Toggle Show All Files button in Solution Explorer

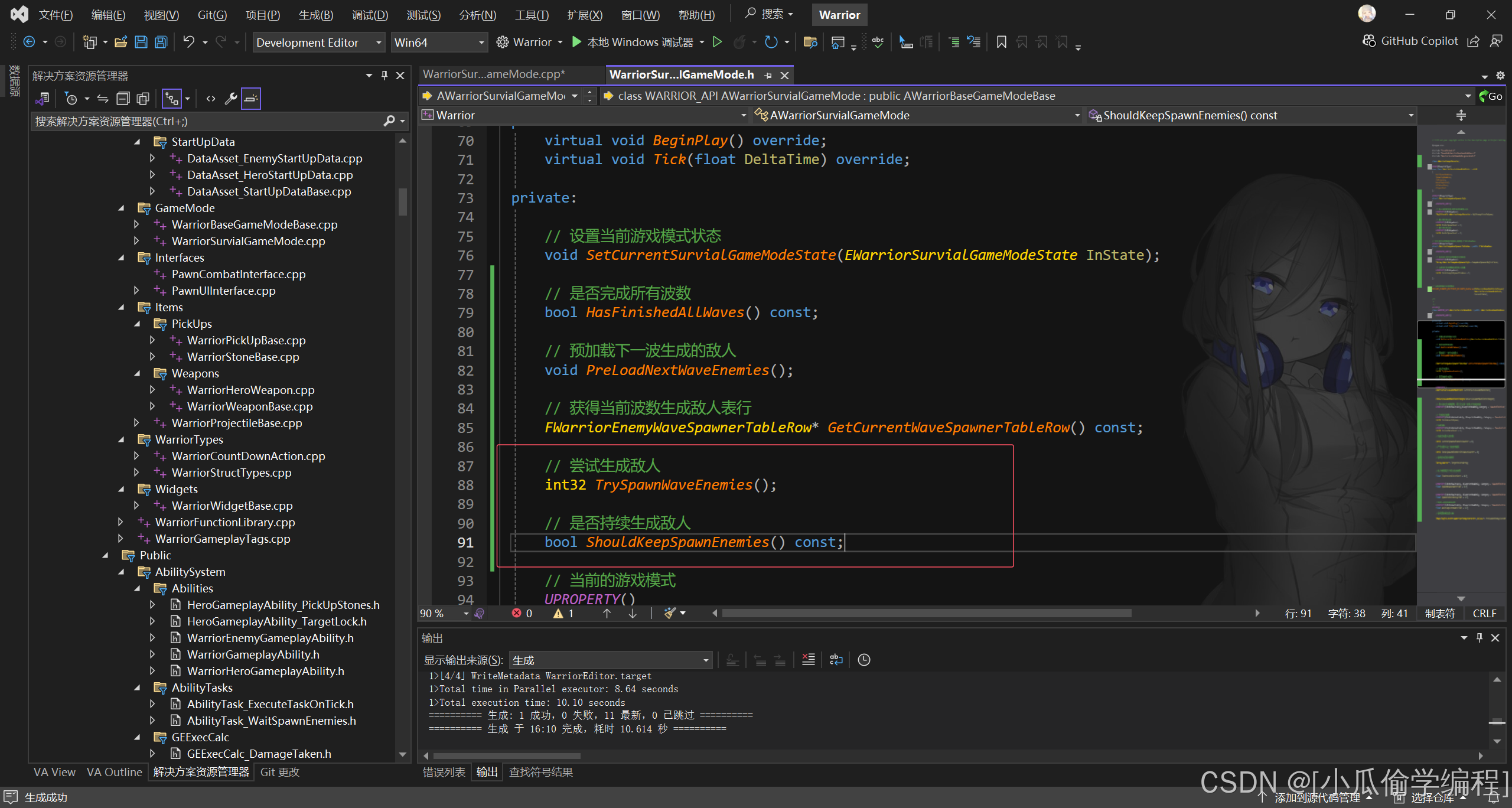point(143,99)
